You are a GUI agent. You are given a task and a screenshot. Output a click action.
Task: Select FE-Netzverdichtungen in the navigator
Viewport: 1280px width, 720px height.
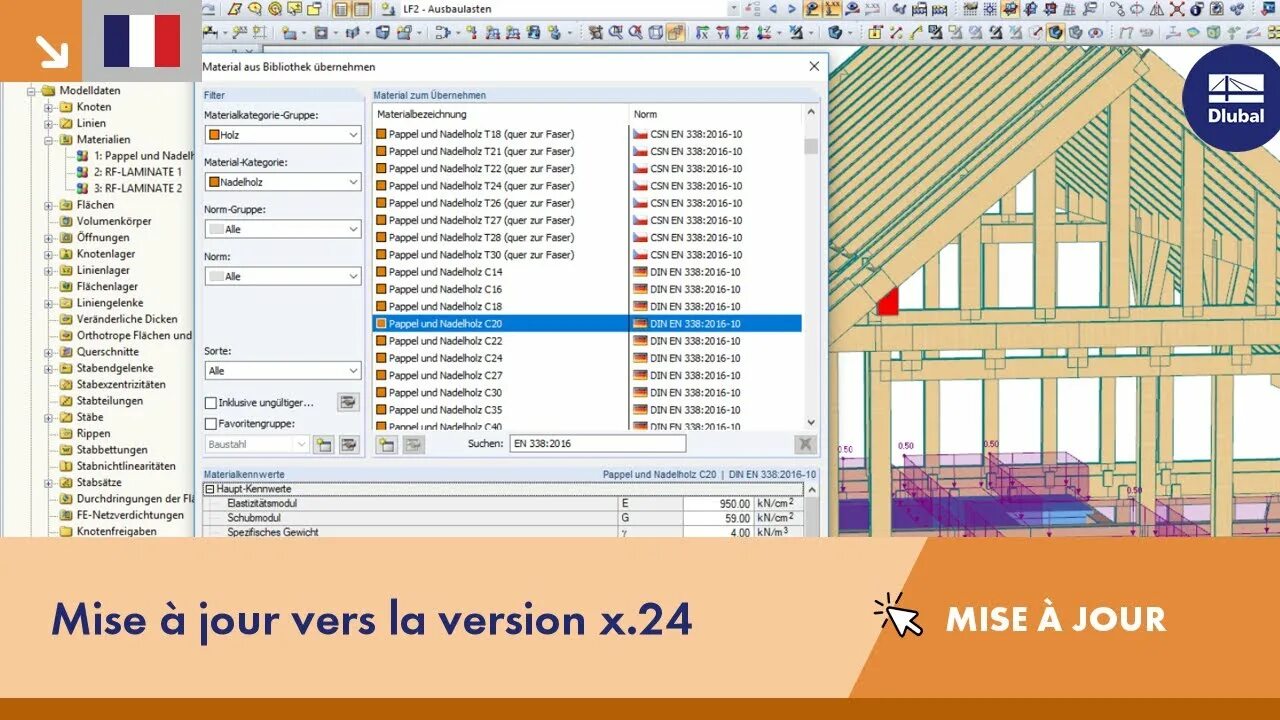(x=130, y=515)
